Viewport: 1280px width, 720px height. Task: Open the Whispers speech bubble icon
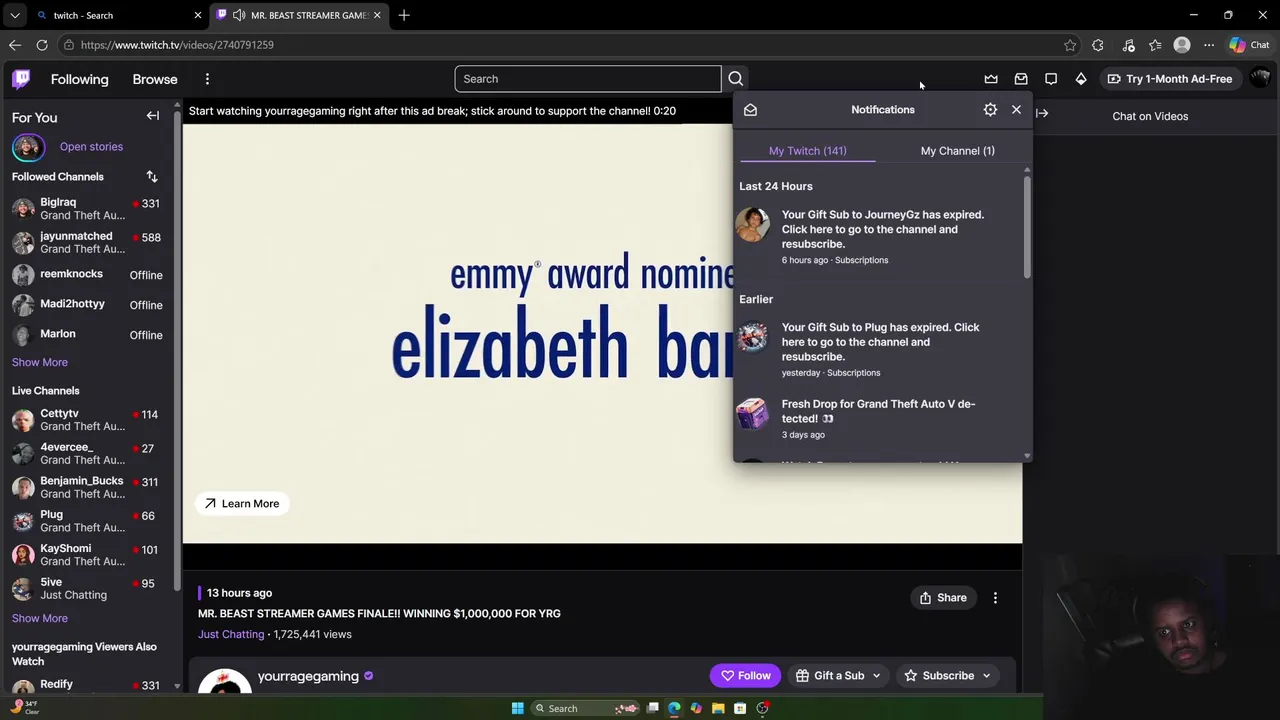click(x=1051, y=79)
